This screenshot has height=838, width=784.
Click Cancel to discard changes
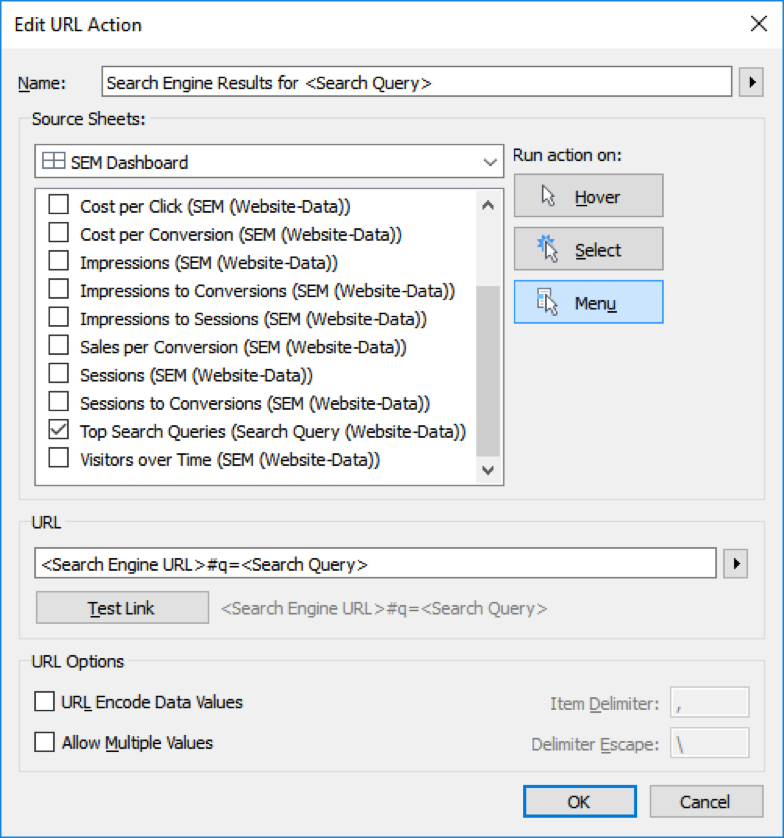point(706,801)
